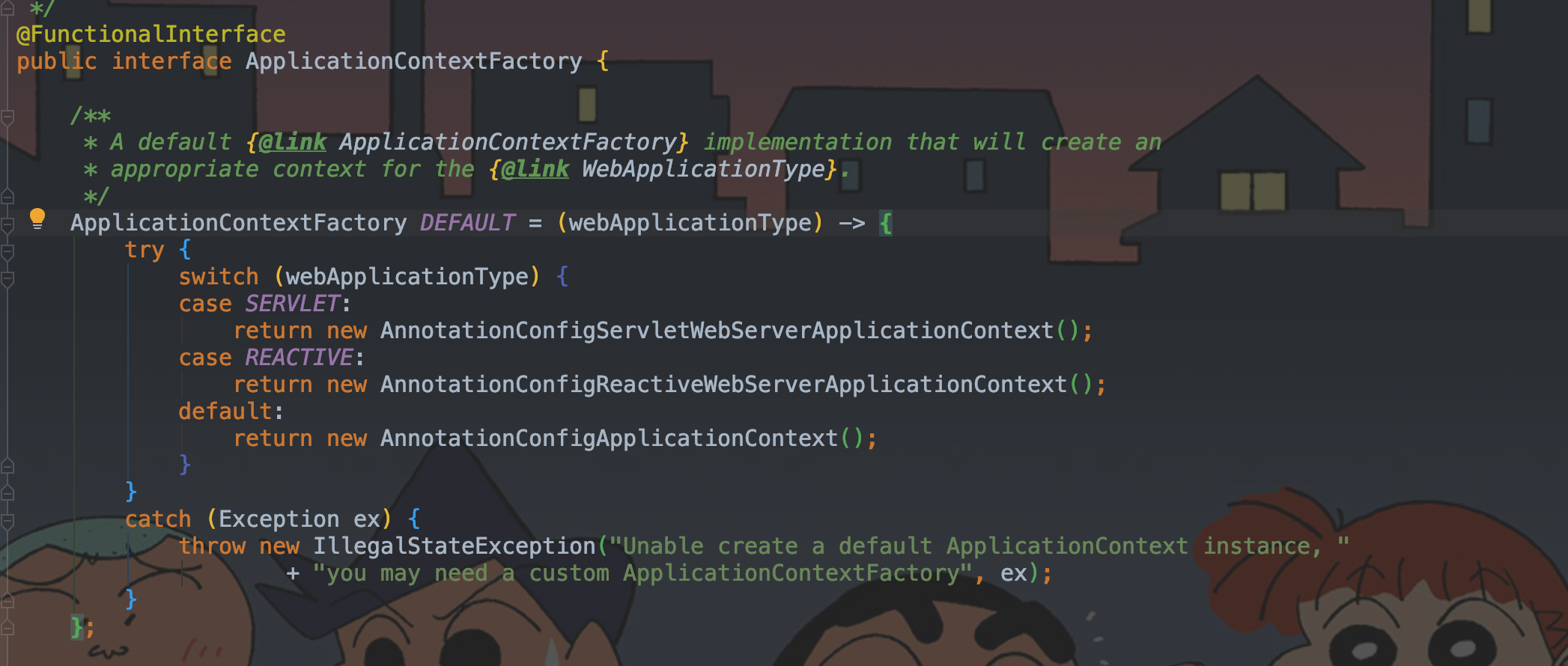Click AnnotationConfigReactiveWebServerApplicationContext class name

pyautogui.click(x=723, y=385)
